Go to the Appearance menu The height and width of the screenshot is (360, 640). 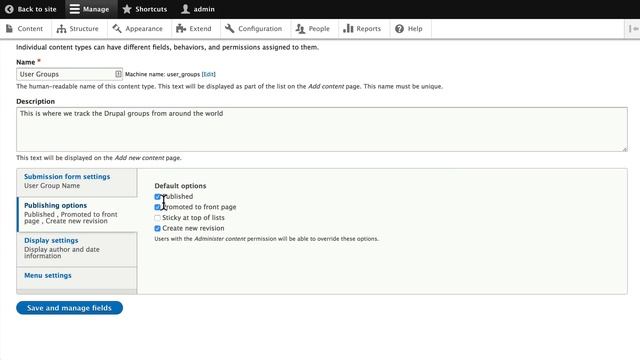(138, 29)
